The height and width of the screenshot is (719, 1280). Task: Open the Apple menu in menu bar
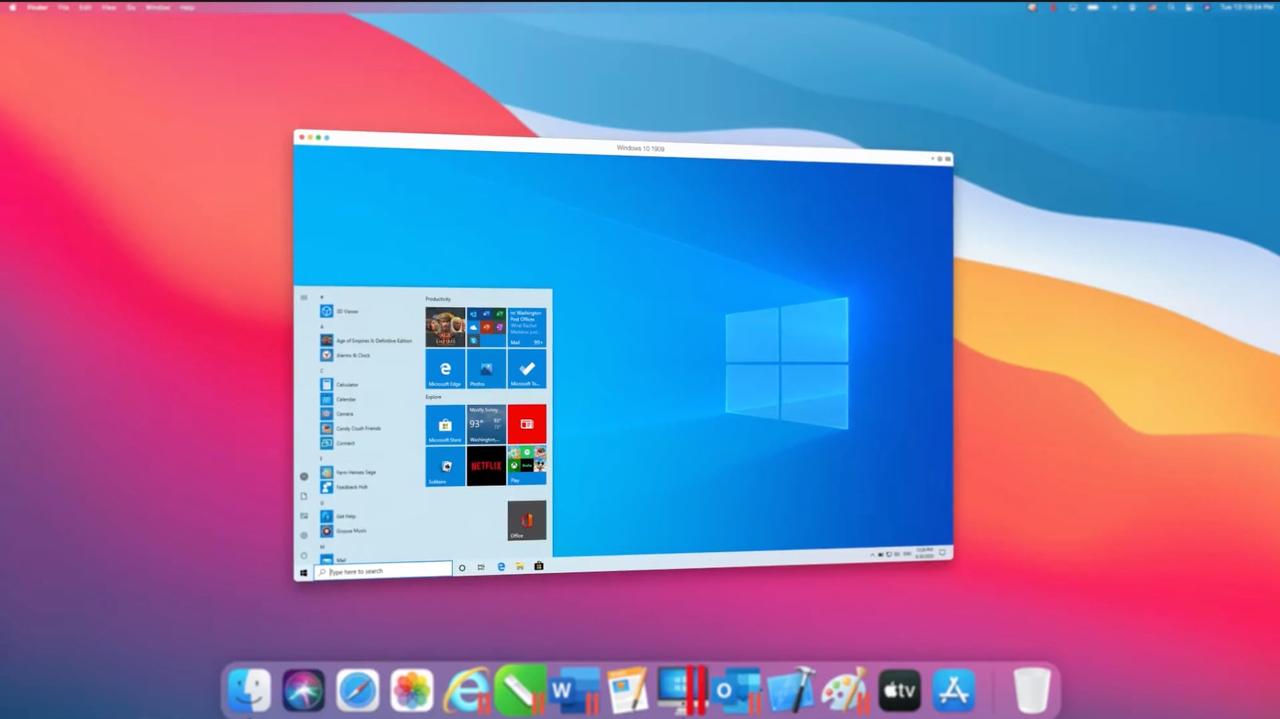12,7
